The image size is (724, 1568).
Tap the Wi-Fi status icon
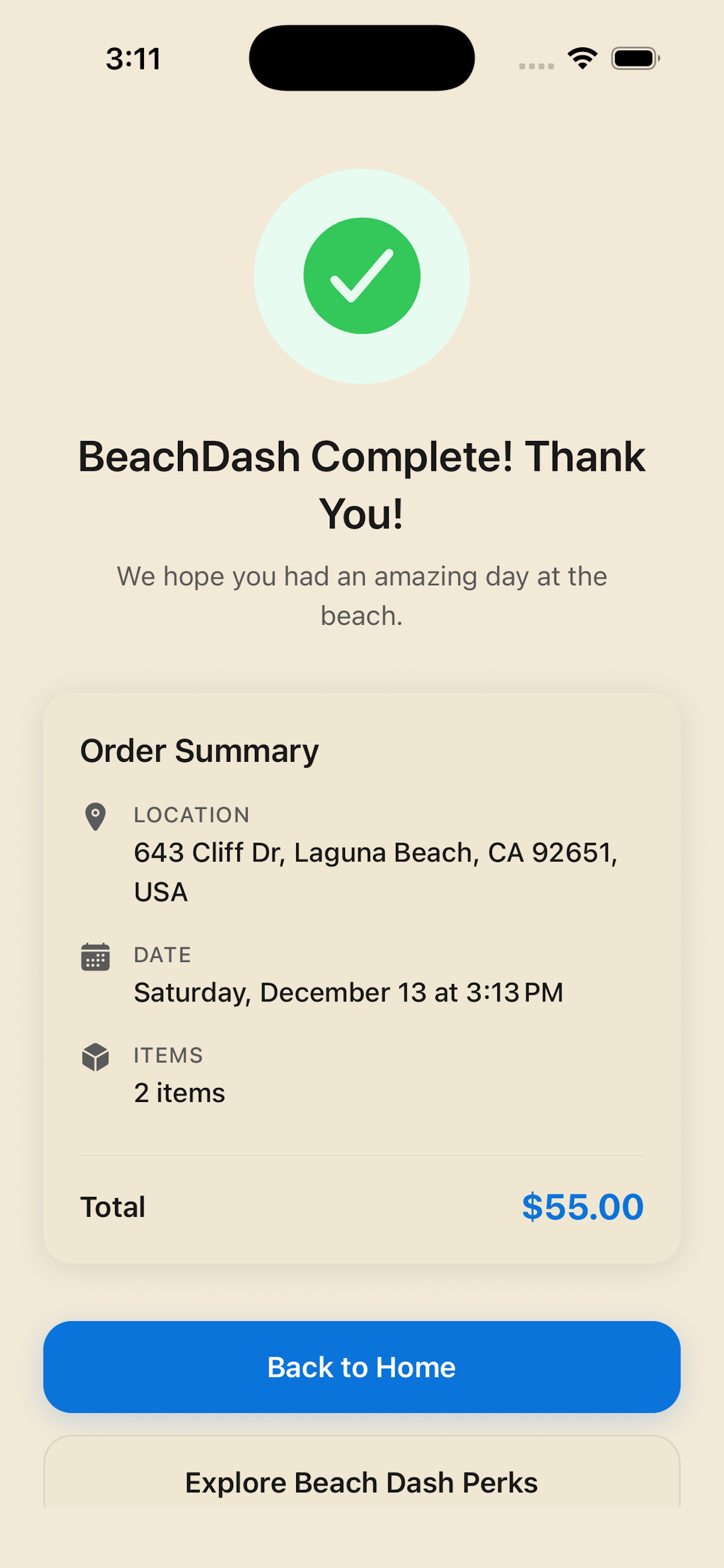pos(582,58)
